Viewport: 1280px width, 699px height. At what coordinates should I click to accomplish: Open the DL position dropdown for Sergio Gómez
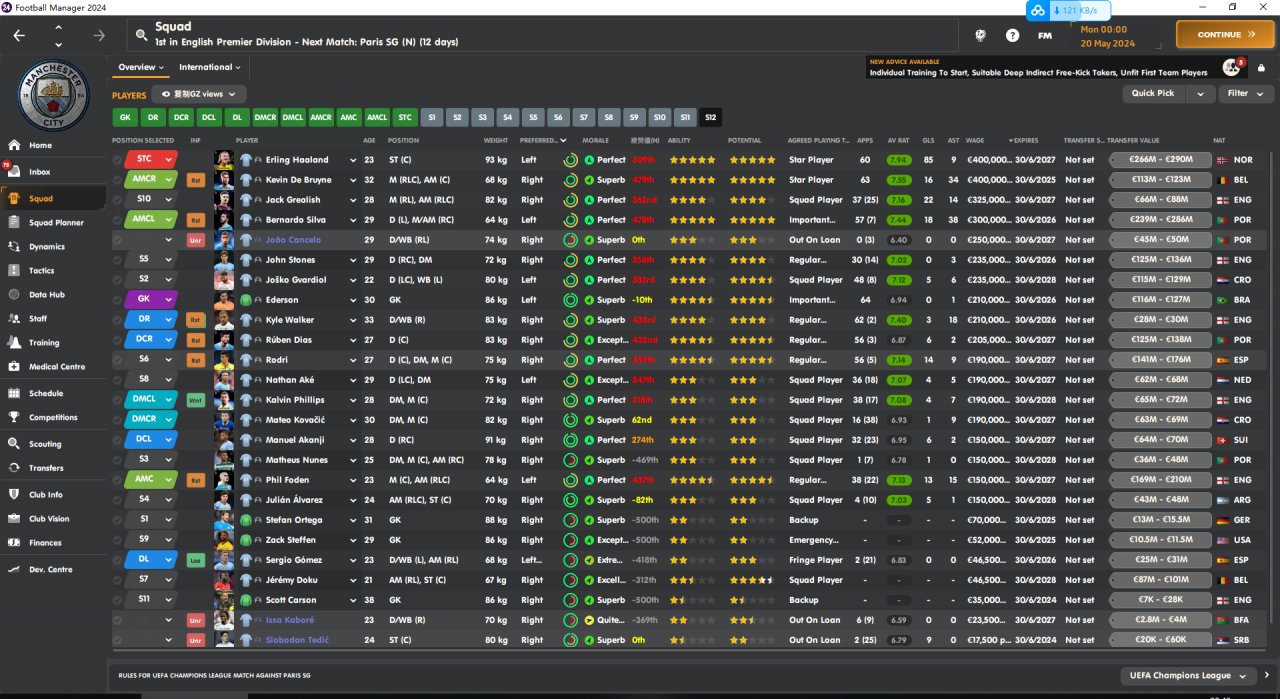[168, 560]
